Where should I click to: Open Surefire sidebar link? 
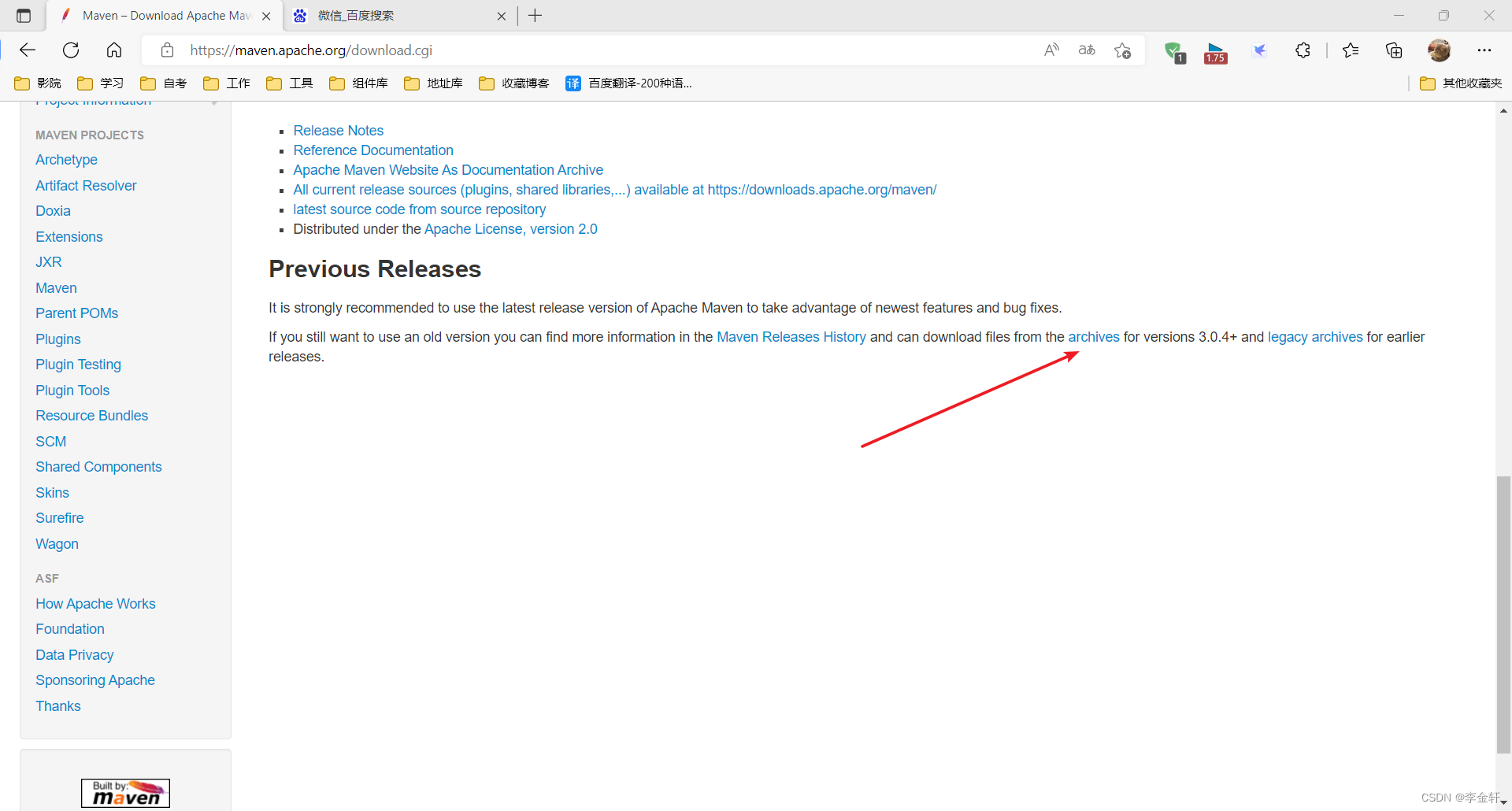(59, 518)
